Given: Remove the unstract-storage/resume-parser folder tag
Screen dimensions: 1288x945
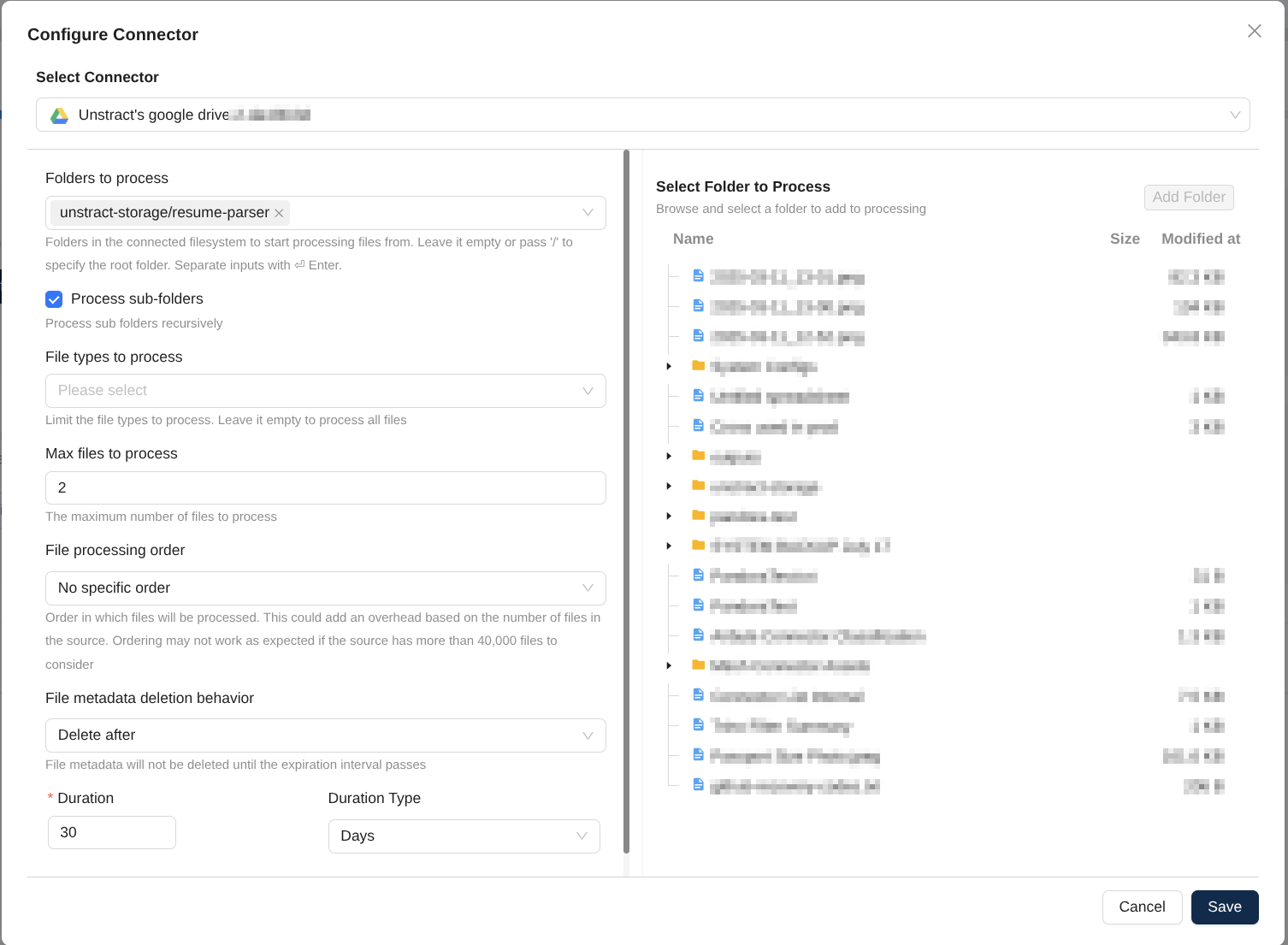Looking at the screenshot, I should (279, 213).
